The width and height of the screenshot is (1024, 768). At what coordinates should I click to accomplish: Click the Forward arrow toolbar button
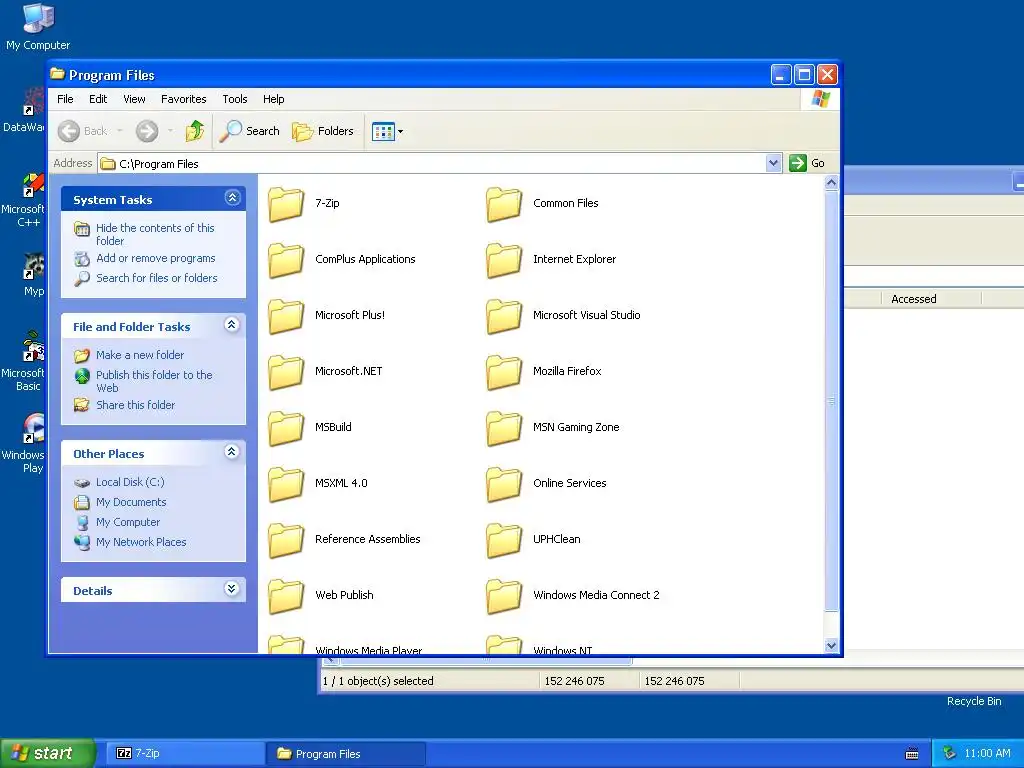pyautogui.click(x=147, y=131)
